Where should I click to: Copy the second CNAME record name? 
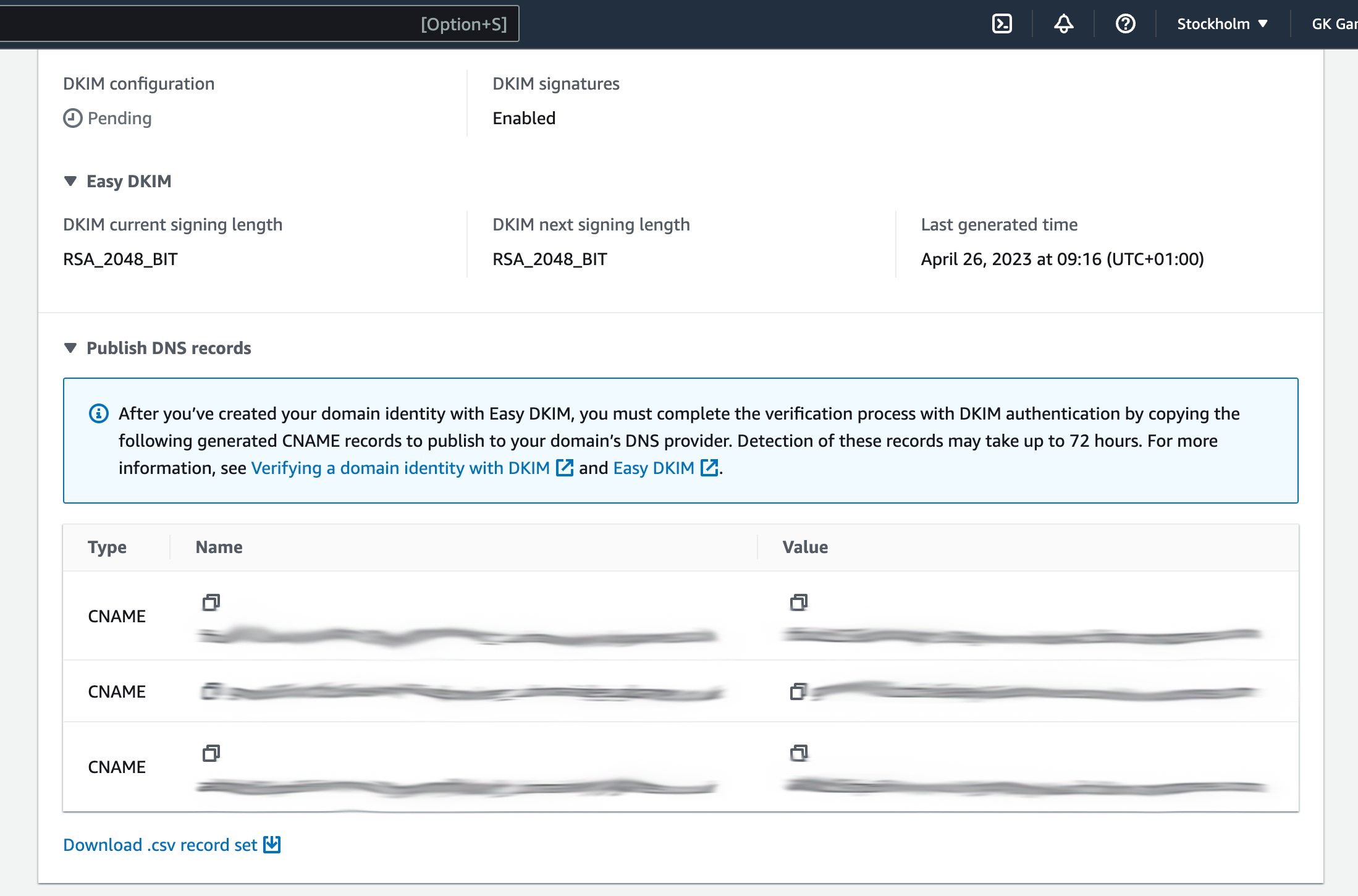click(x=211, y=691)
